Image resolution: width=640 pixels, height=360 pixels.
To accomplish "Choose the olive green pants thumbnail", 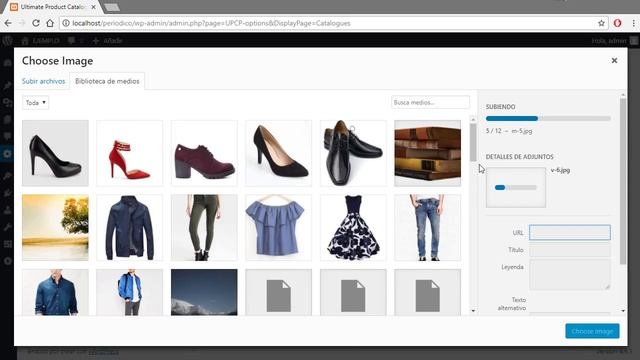I will click(204, 228).
